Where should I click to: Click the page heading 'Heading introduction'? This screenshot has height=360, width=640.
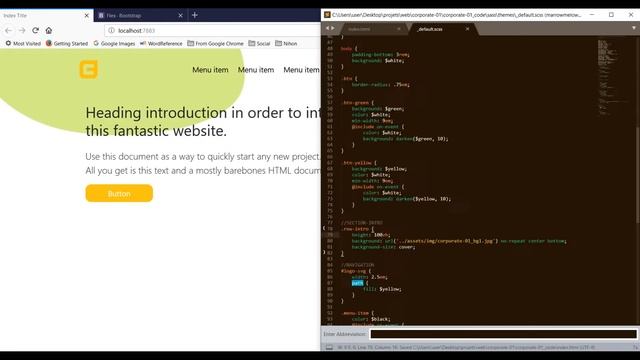[156, 113]
